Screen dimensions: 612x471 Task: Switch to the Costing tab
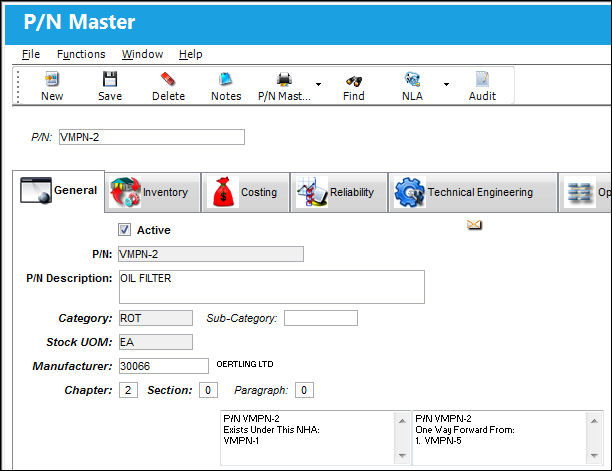246,192
